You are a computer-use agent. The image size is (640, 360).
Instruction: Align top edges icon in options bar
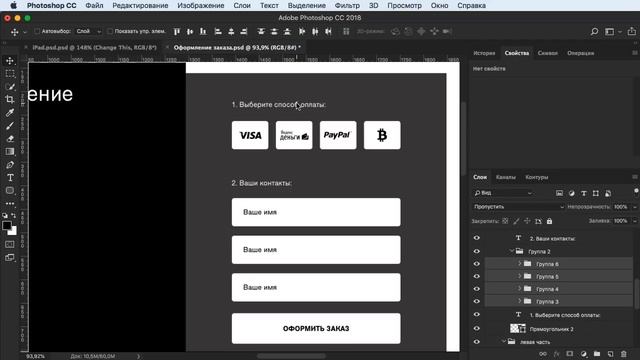click(x=177, y=31)
